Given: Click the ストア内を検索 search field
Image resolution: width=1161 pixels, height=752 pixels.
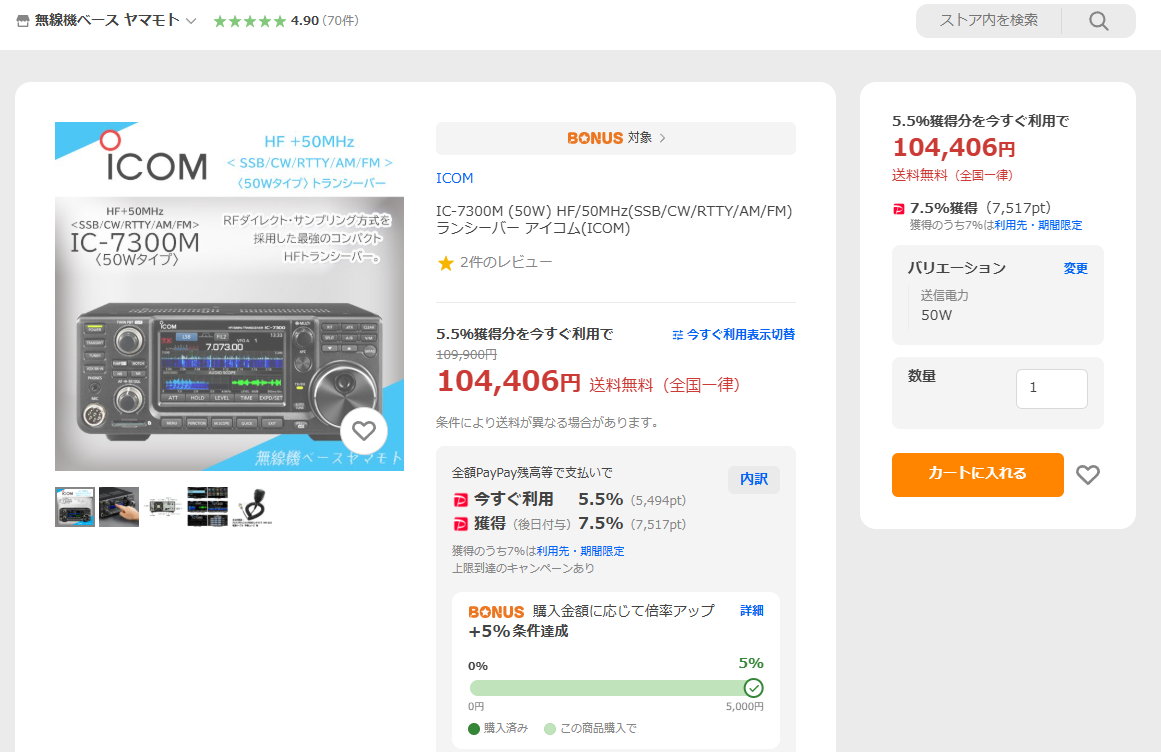Looking at the screenshot, I should click(x=988, y=21).
